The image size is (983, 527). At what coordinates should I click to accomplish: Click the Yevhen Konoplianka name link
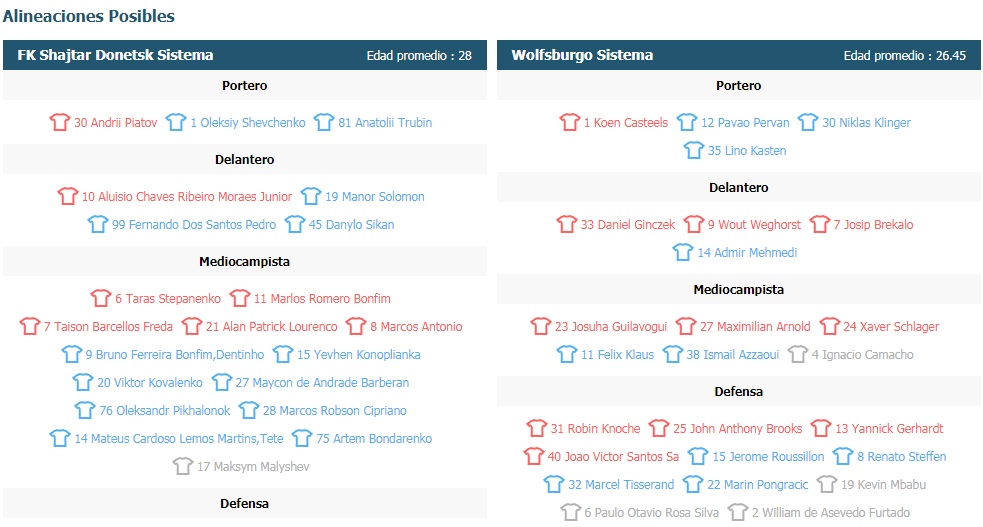click(359, 355)
